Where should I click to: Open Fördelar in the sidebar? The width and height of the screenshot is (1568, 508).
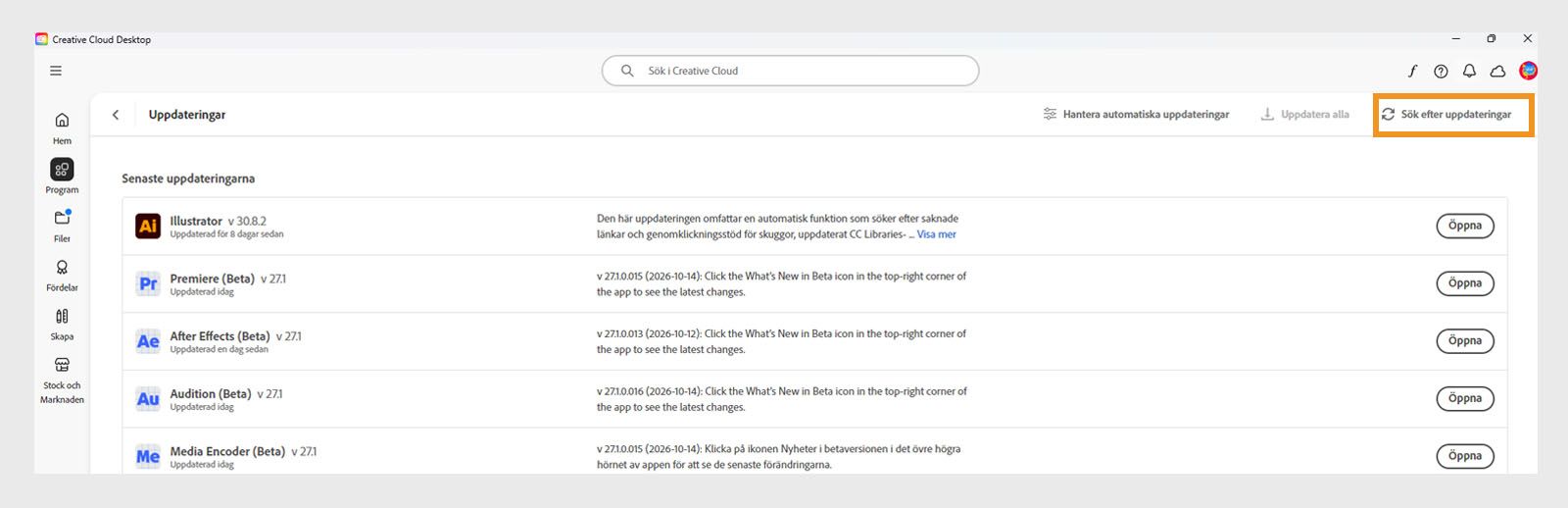(62, 275)
